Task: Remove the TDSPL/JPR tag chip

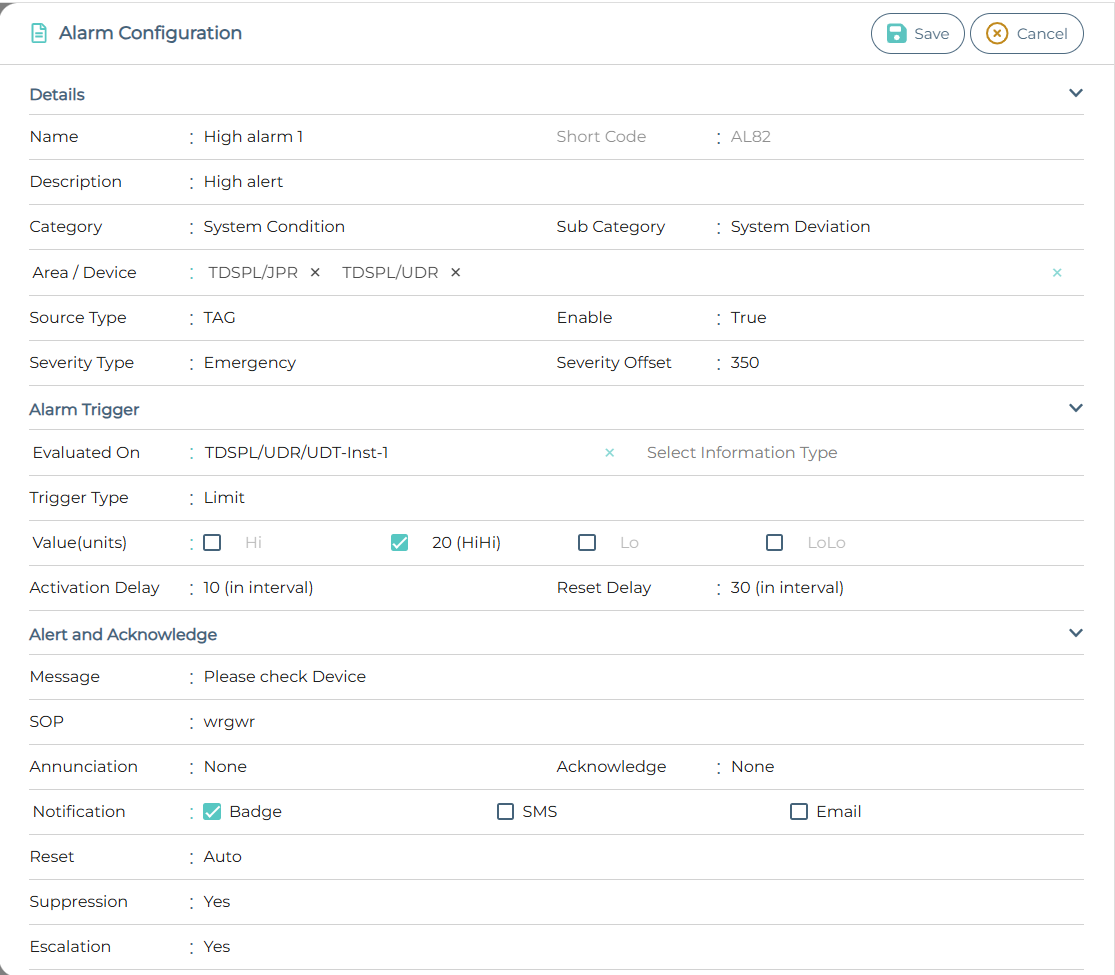Action: 315,273
